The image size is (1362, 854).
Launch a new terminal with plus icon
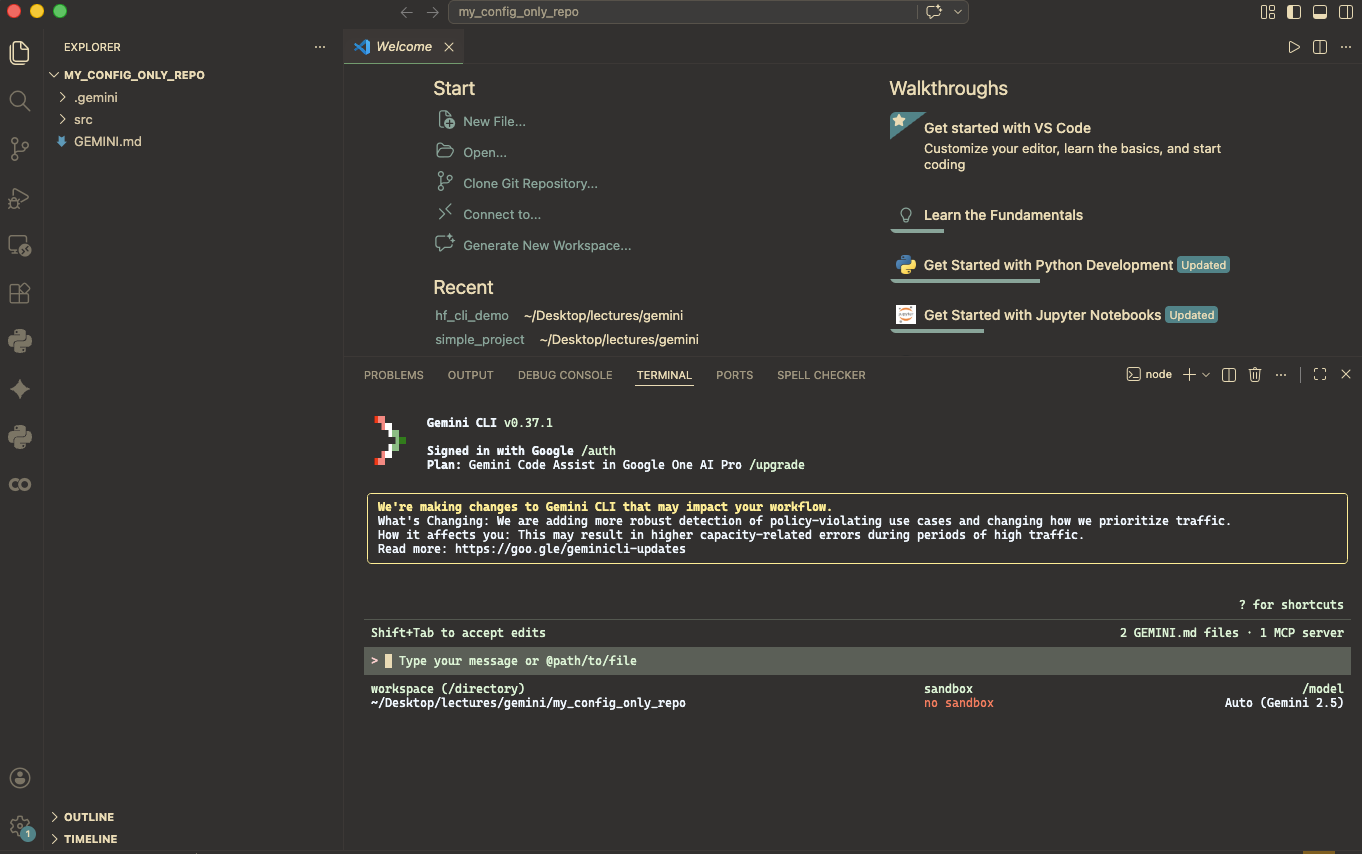(x=1189, y=375)
